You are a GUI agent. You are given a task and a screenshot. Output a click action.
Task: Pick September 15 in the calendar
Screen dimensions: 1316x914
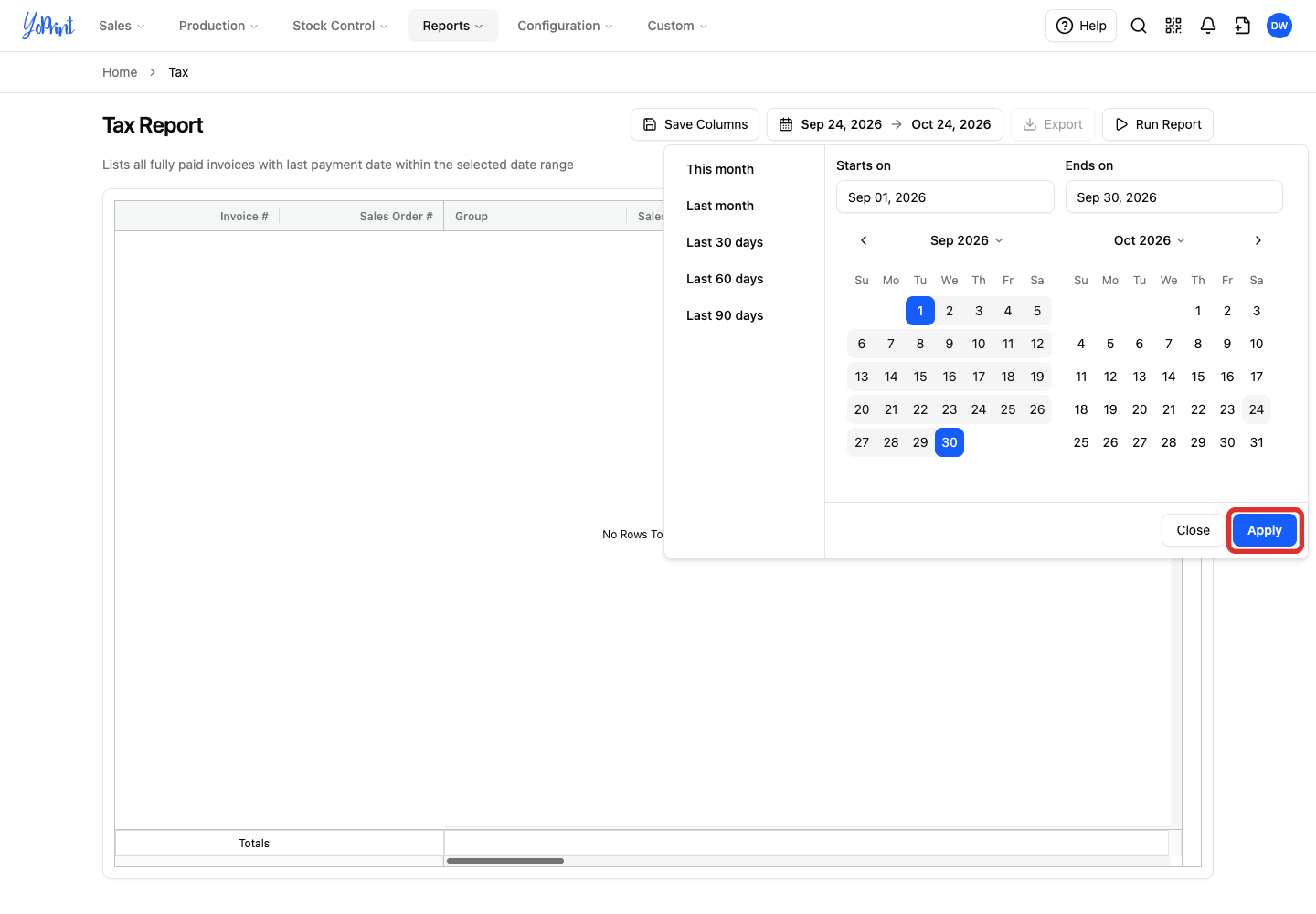[x=920, y=377]
